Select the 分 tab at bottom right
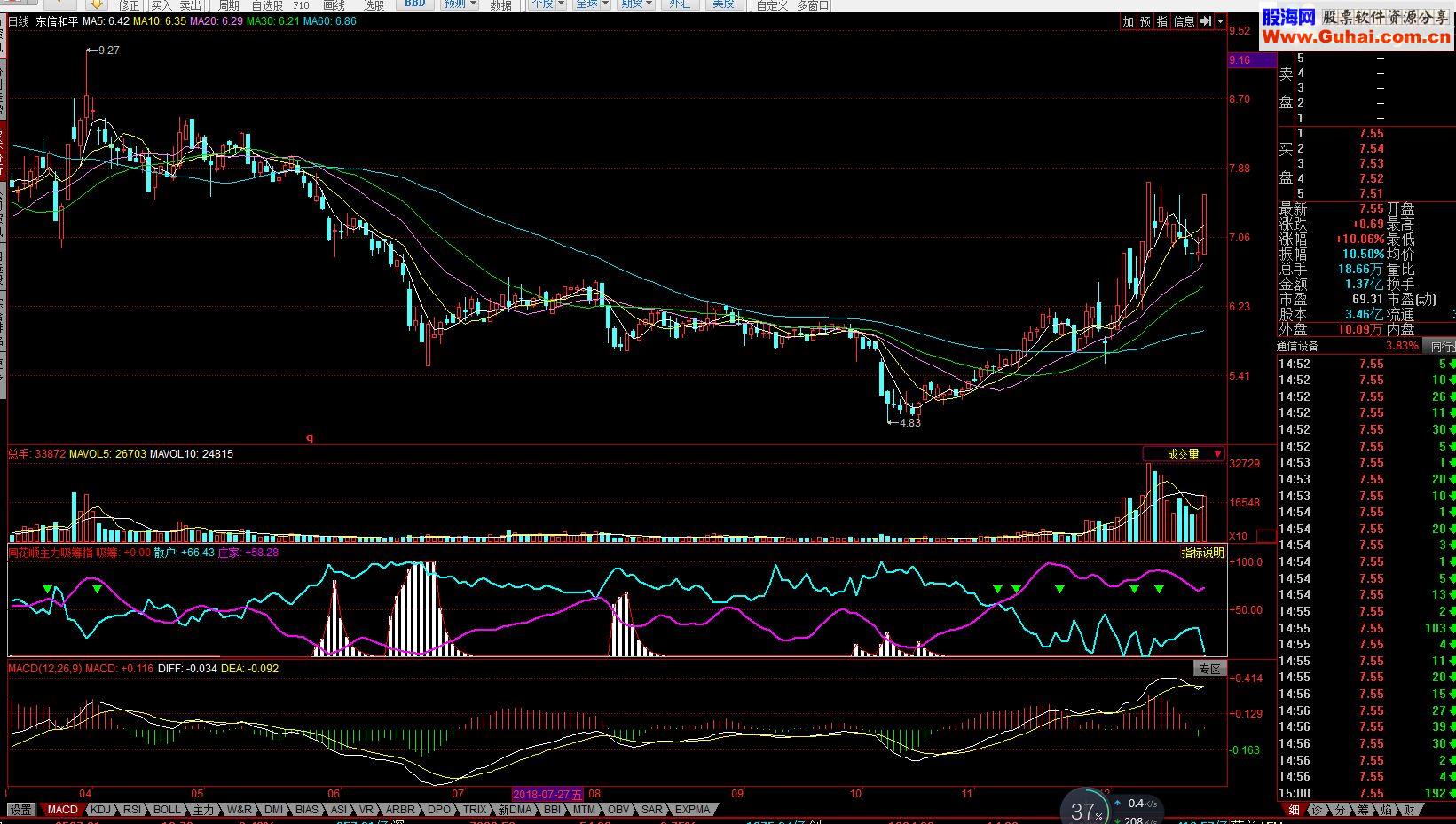The width and height of the screenshot is (1456, 824). click(1341, 810)
